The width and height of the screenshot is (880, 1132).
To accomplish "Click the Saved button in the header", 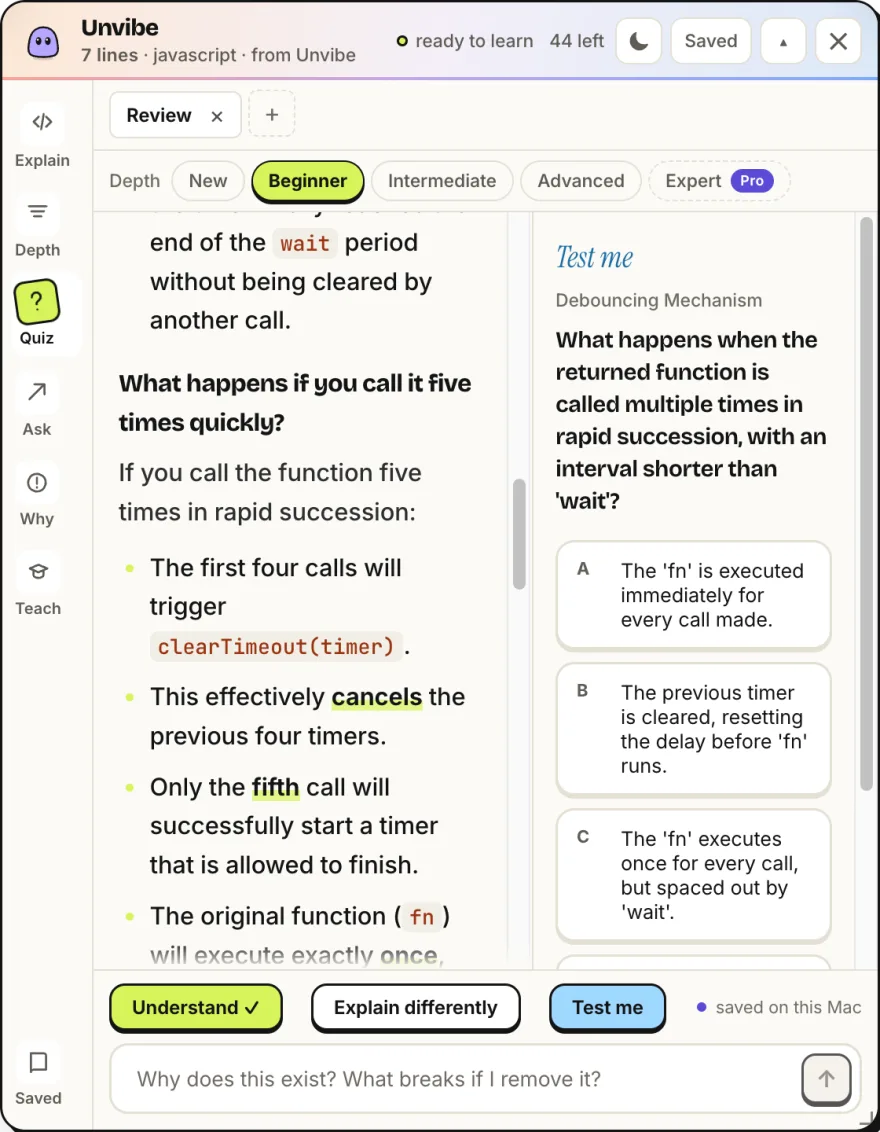I will [711, 41].
